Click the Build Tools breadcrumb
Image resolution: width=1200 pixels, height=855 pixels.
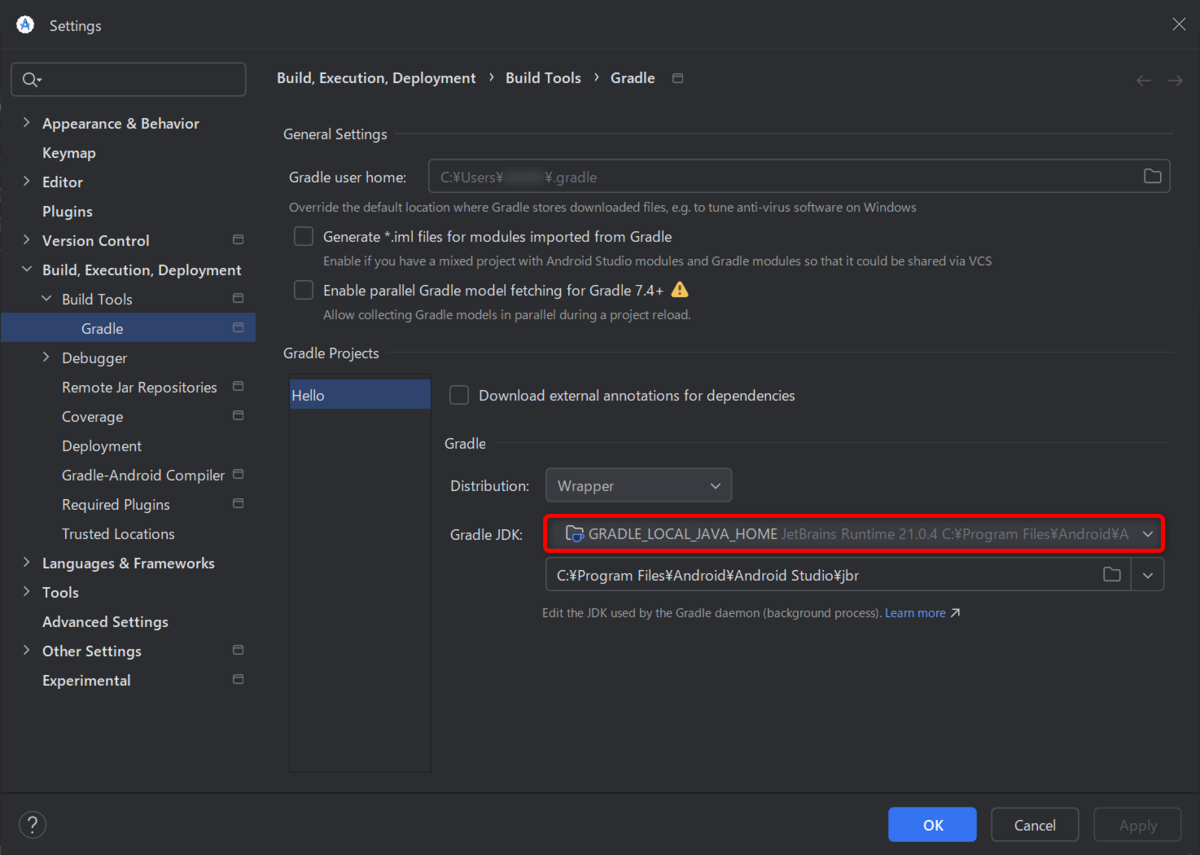[x=543, y=78]
